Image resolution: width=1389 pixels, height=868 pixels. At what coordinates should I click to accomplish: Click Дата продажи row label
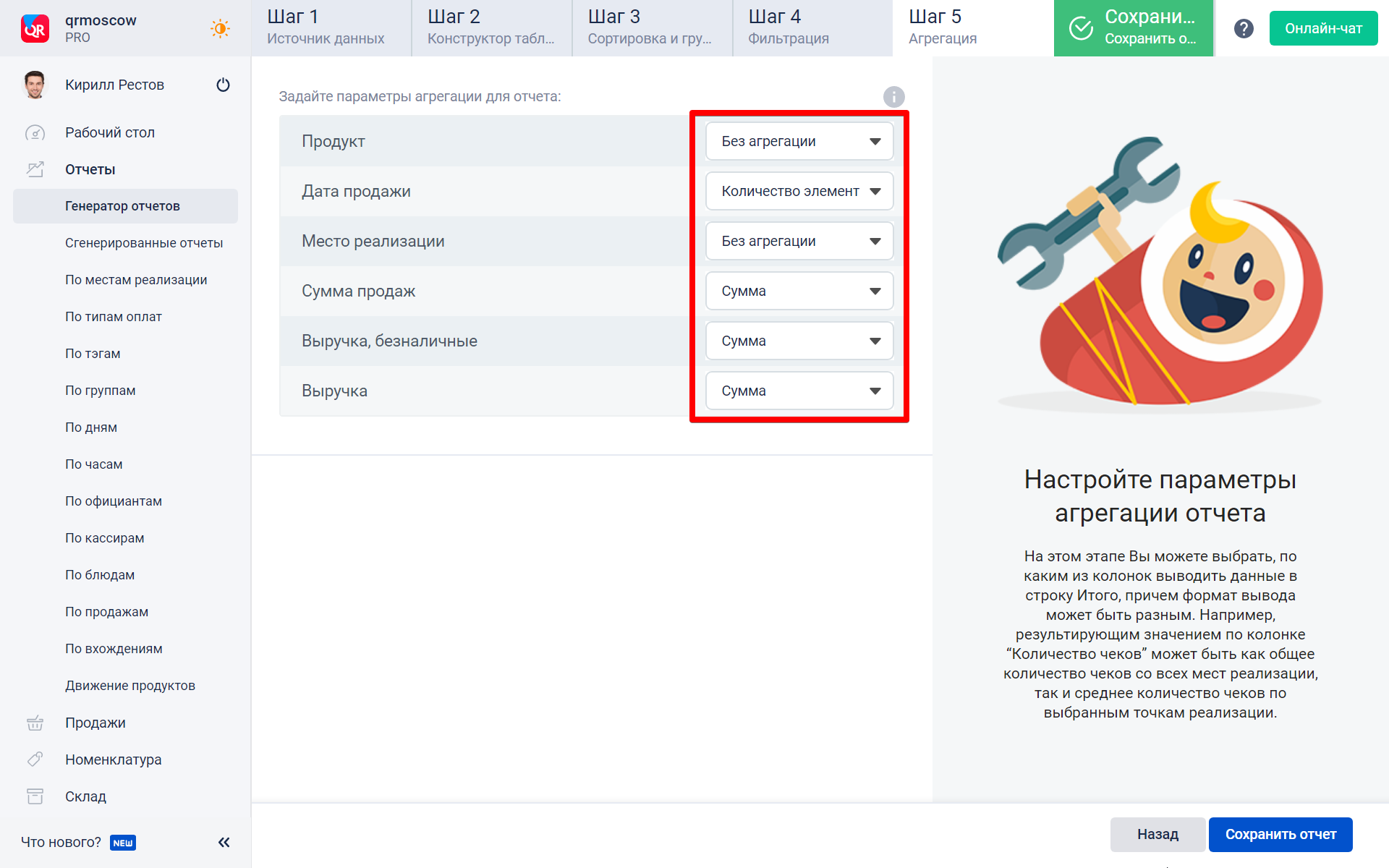pos(357,191)
